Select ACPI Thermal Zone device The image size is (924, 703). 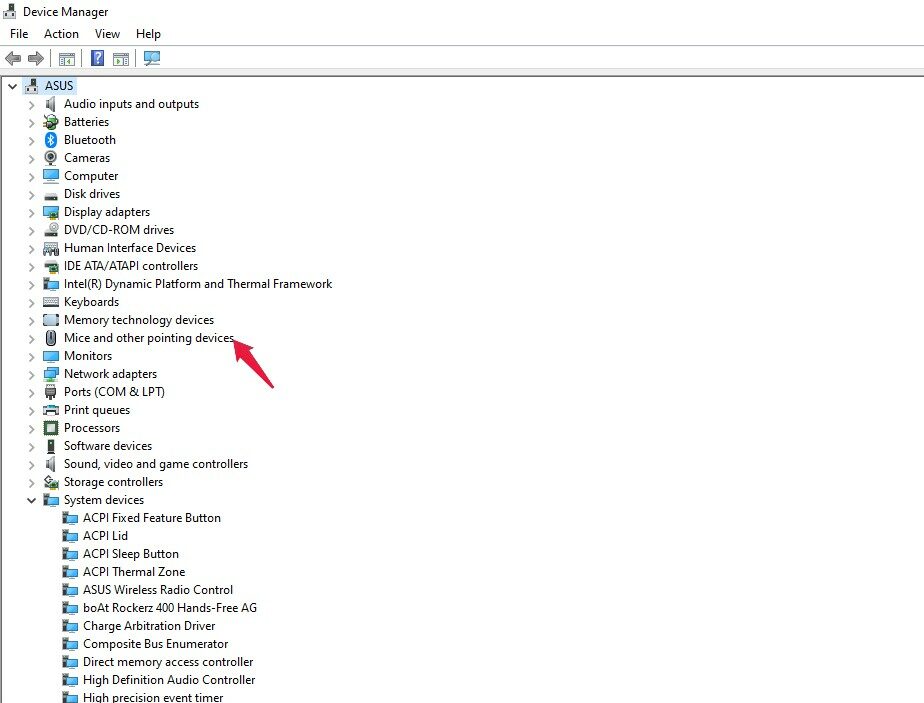(x=134, y=572)
